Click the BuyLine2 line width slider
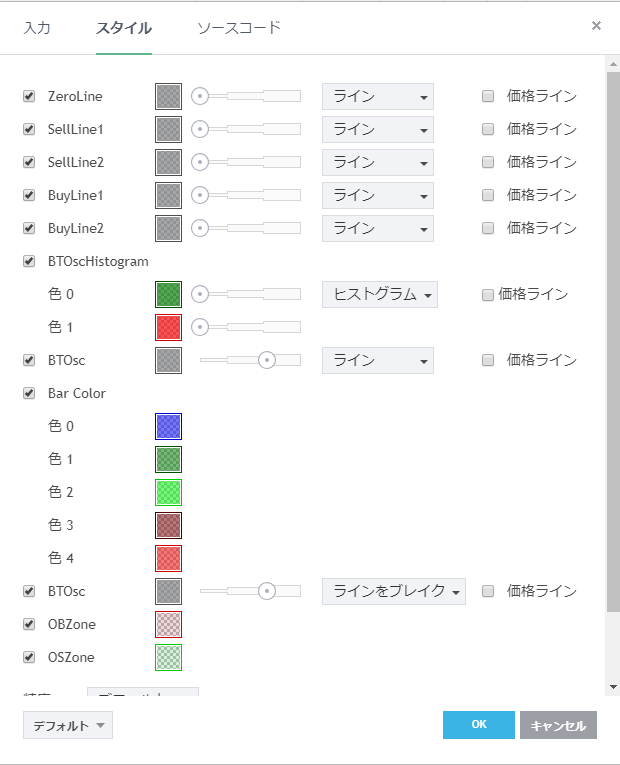The width and height of the screenshot is (620, 765). pyautogui.click(x=246, y=228)
